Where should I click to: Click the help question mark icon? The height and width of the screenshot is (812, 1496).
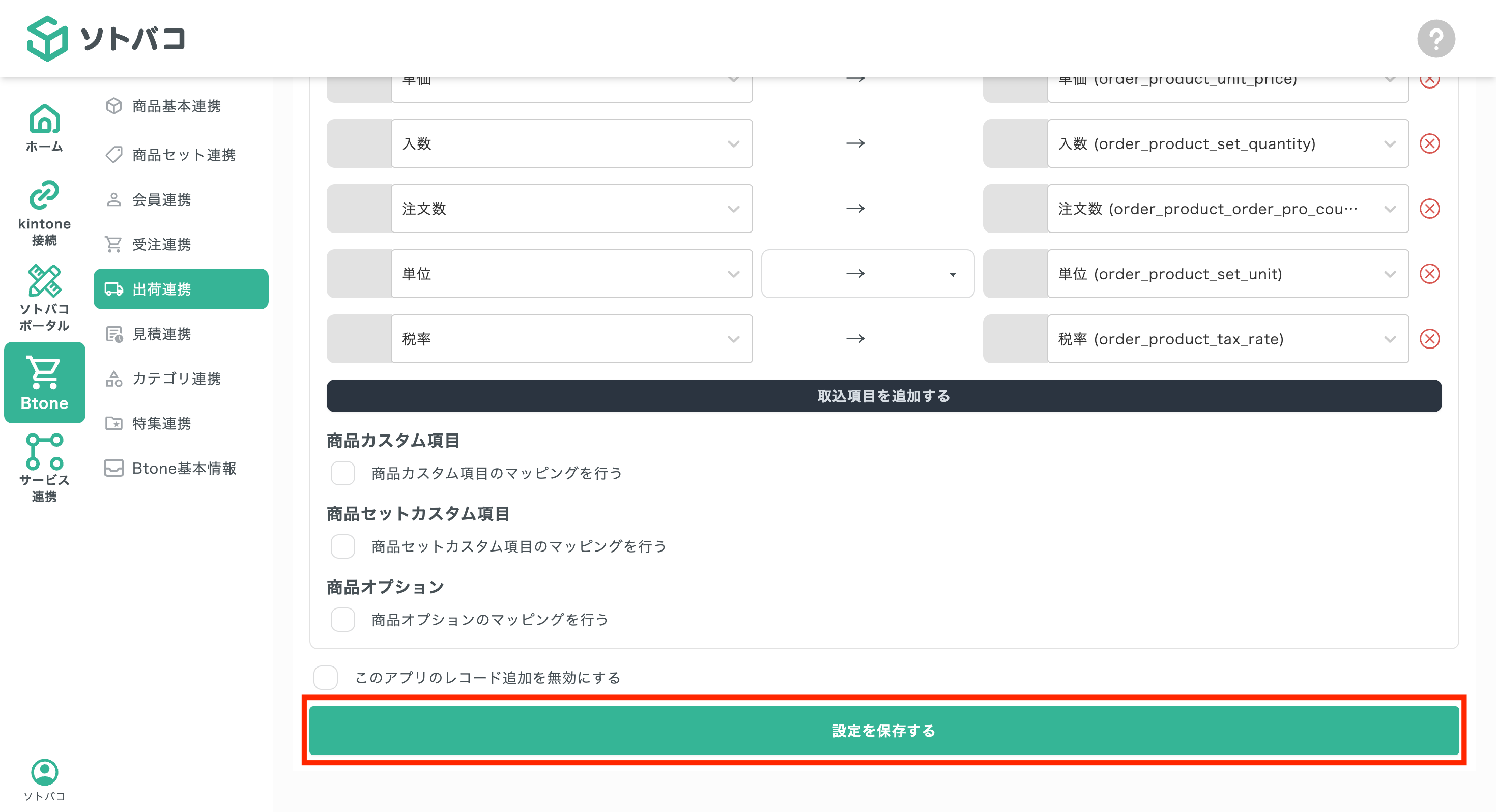pos(1435,38)
